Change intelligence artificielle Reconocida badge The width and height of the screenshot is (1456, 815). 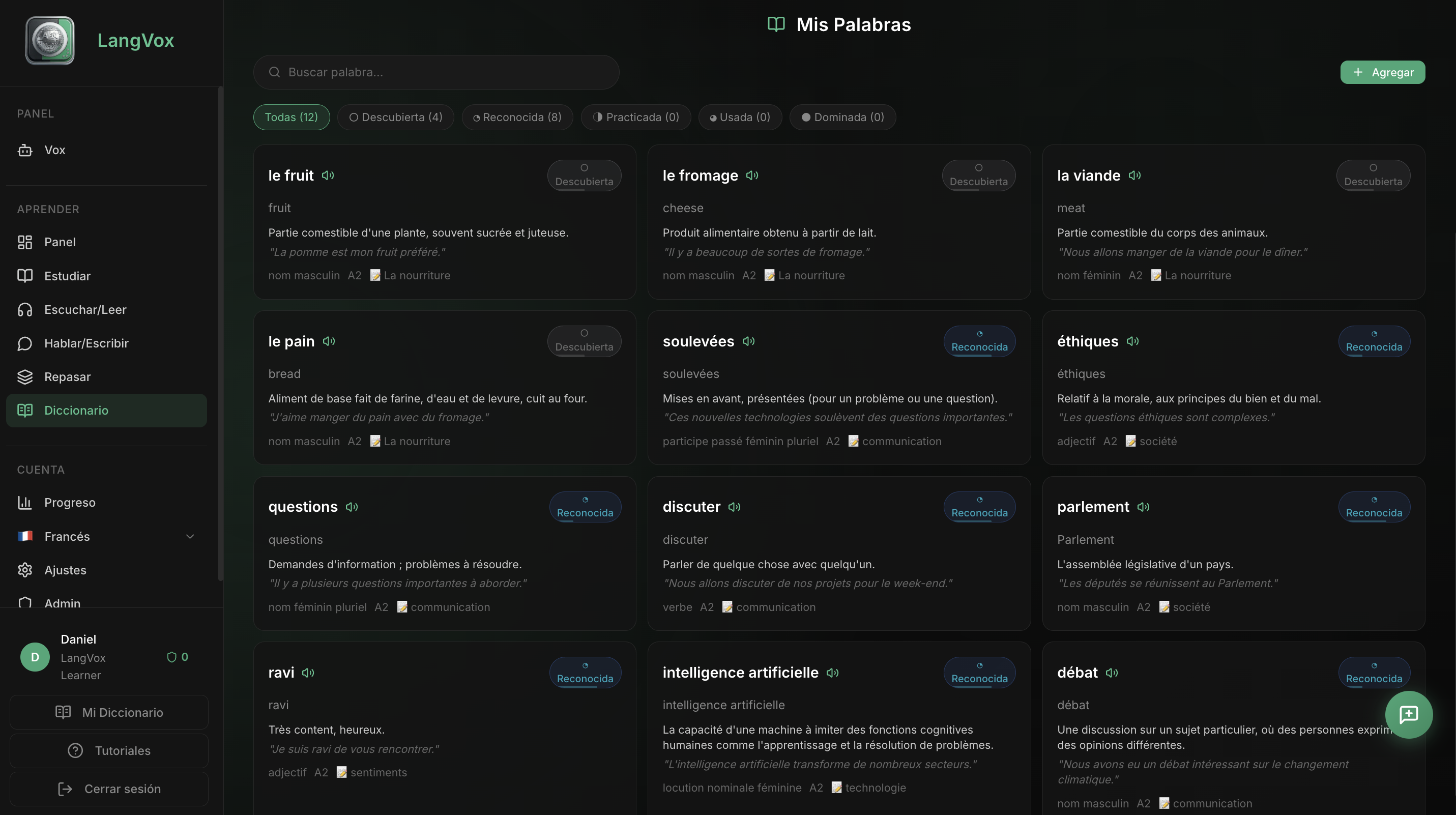[x=979, y=673]
